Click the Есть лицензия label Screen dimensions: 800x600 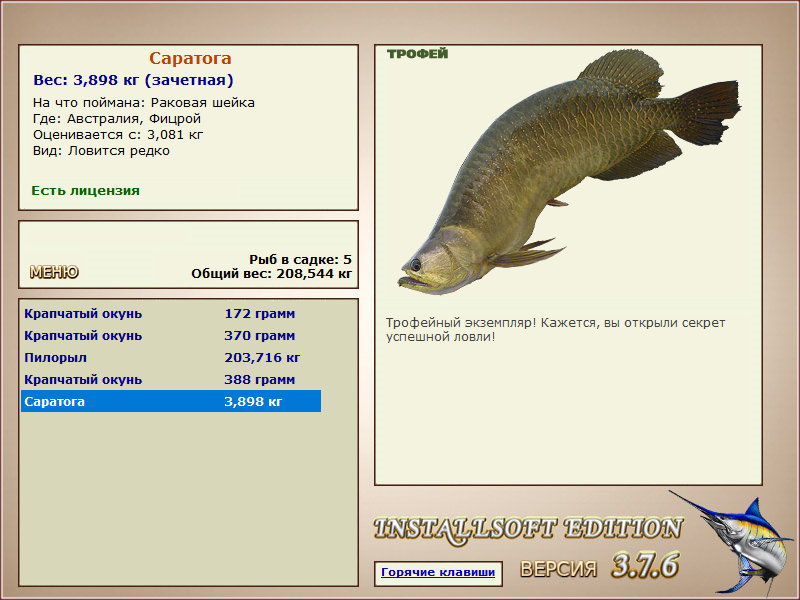click(86, 191)
